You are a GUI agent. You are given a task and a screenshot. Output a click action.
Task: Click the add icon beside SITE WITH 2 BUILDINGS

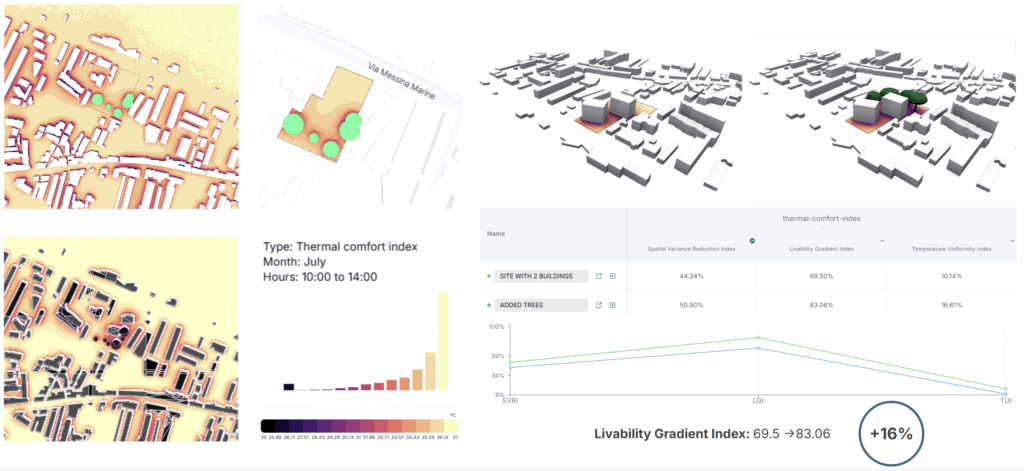coord(612,276)
